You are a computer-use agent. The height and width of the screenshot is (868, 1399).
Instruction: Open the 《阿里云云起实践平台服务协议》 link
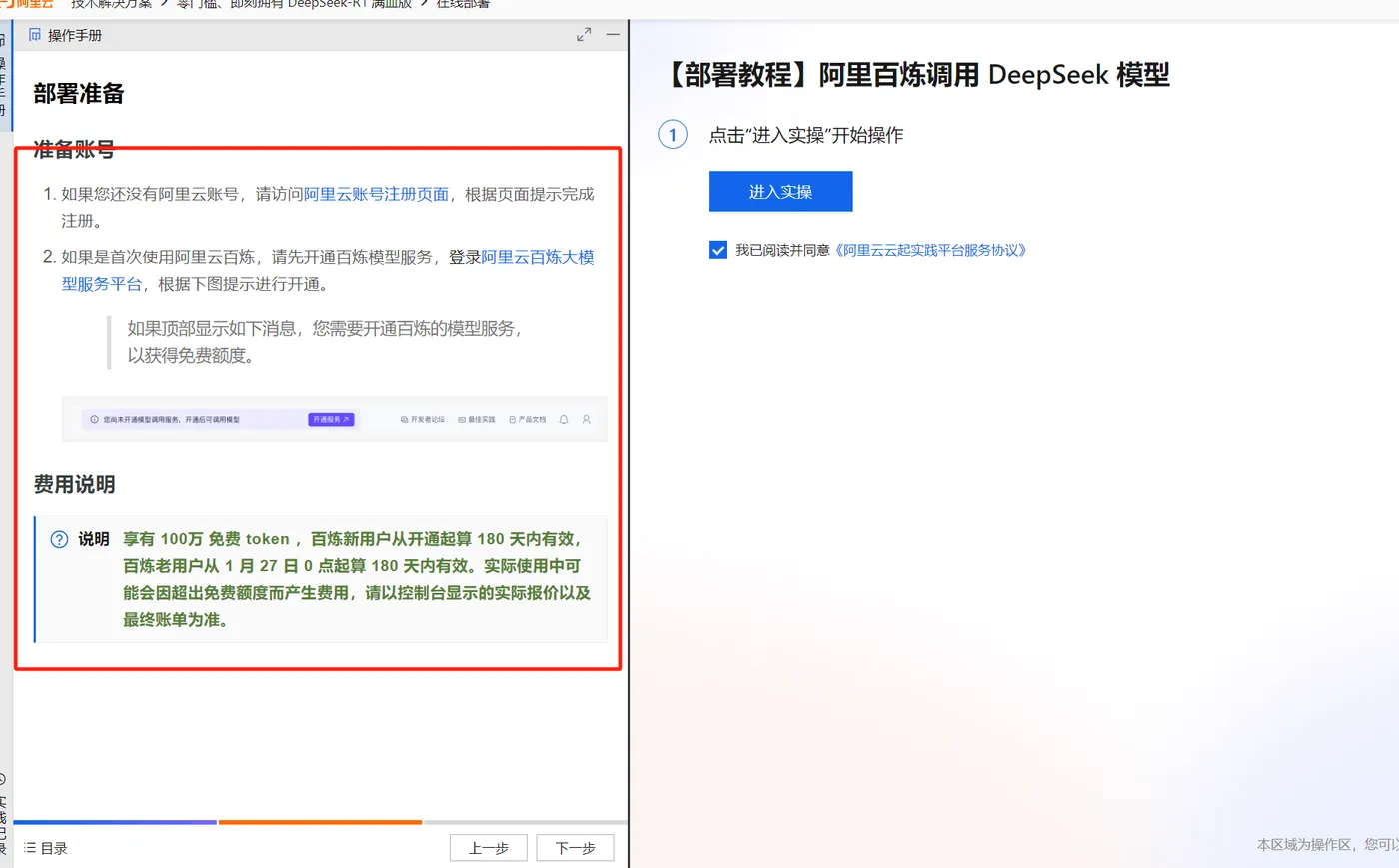point(931,250)
